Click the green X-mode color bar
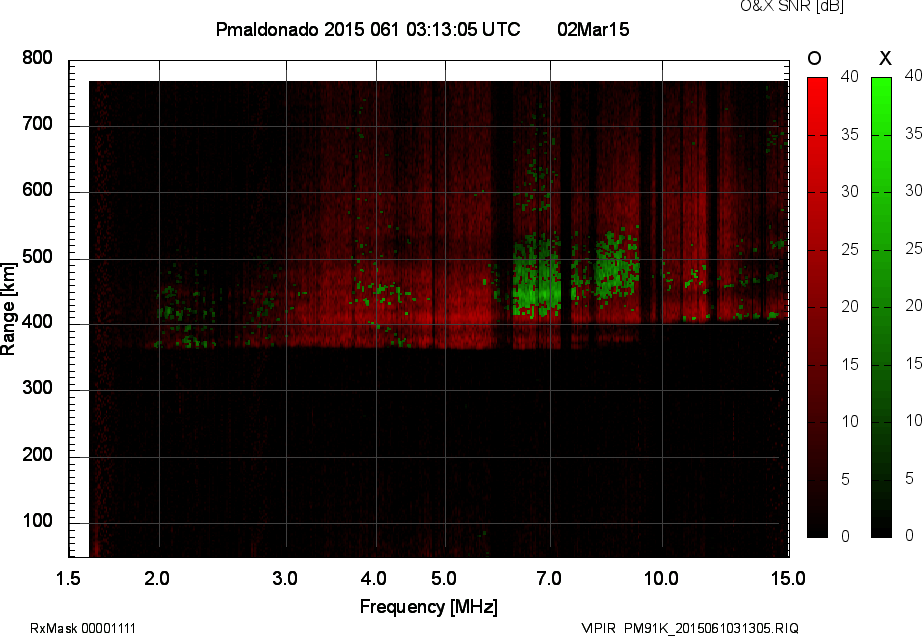The image size is (922, 636). click(881, 307)
